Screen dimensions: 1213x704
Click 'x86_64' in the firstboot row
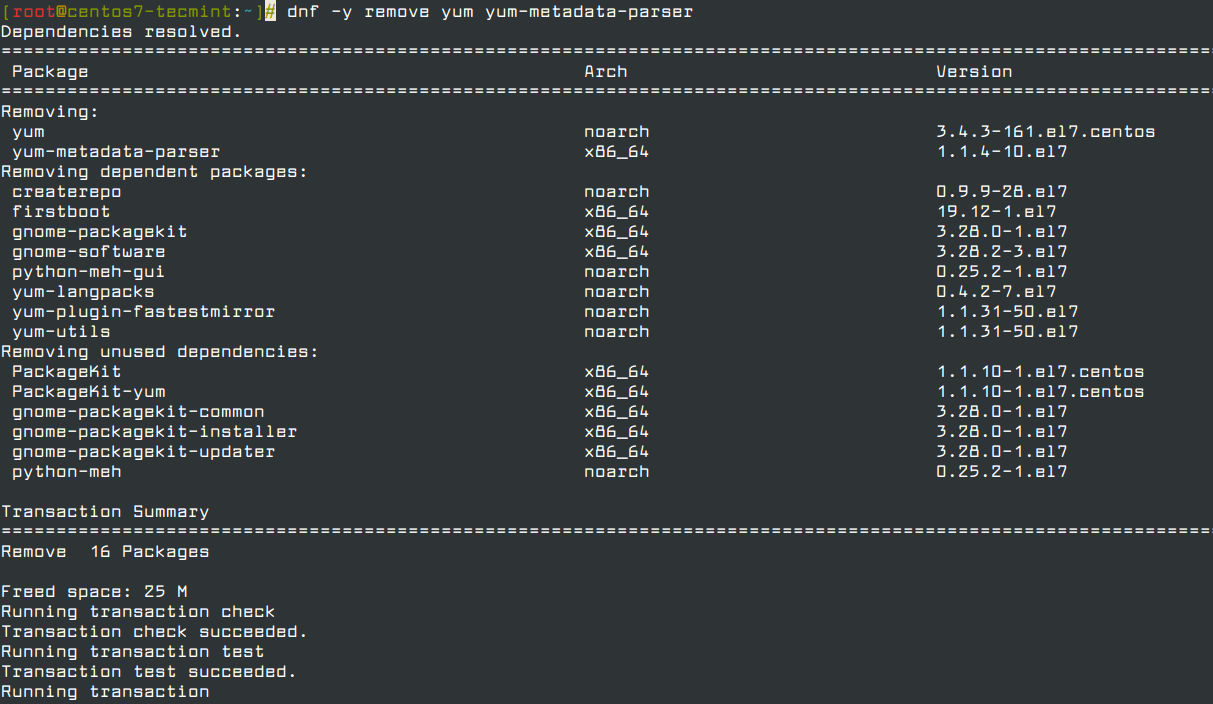[617, 212]
